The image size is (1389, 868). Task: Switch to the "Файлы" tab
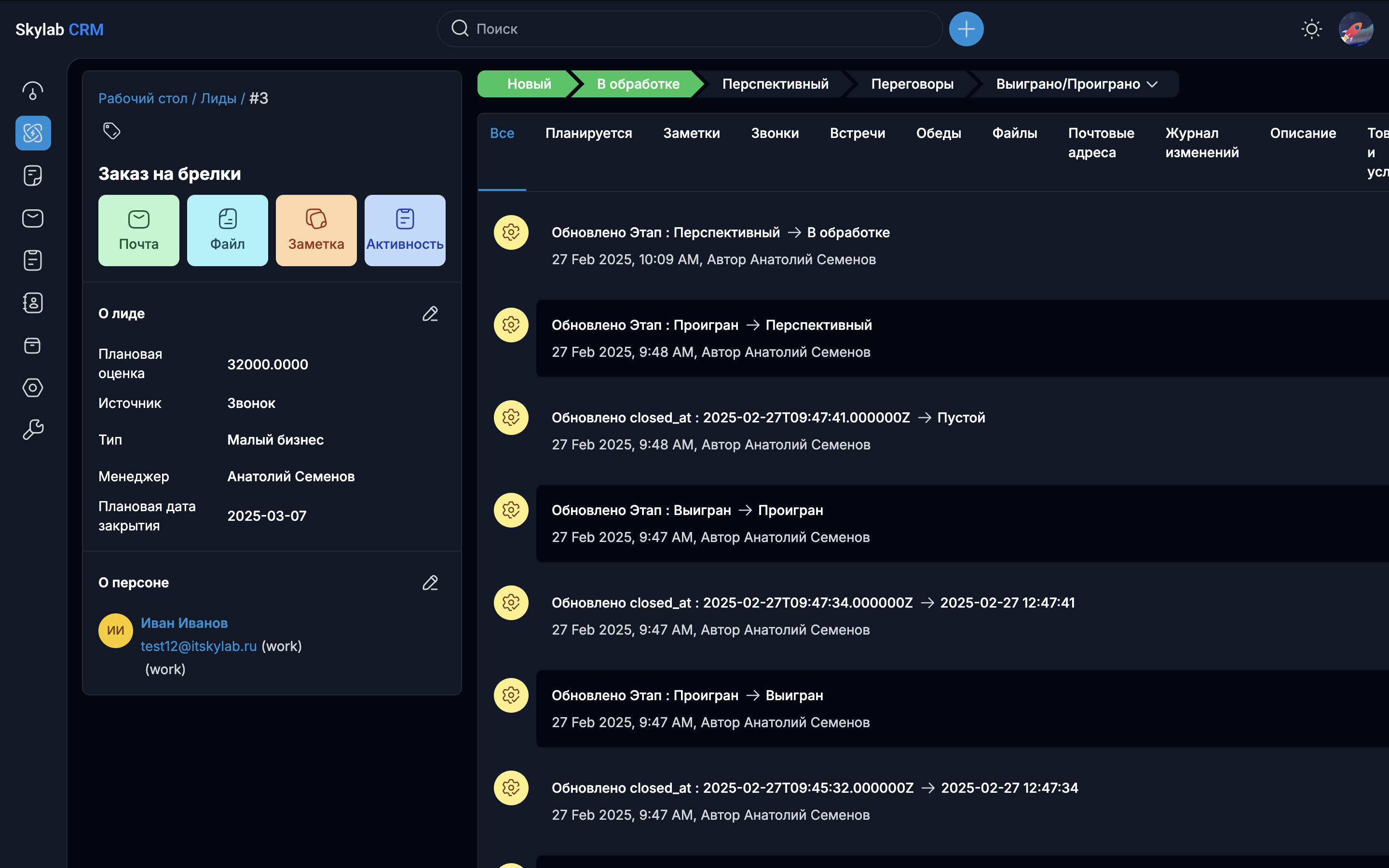pyautogui.click(x=1014, y=133)
